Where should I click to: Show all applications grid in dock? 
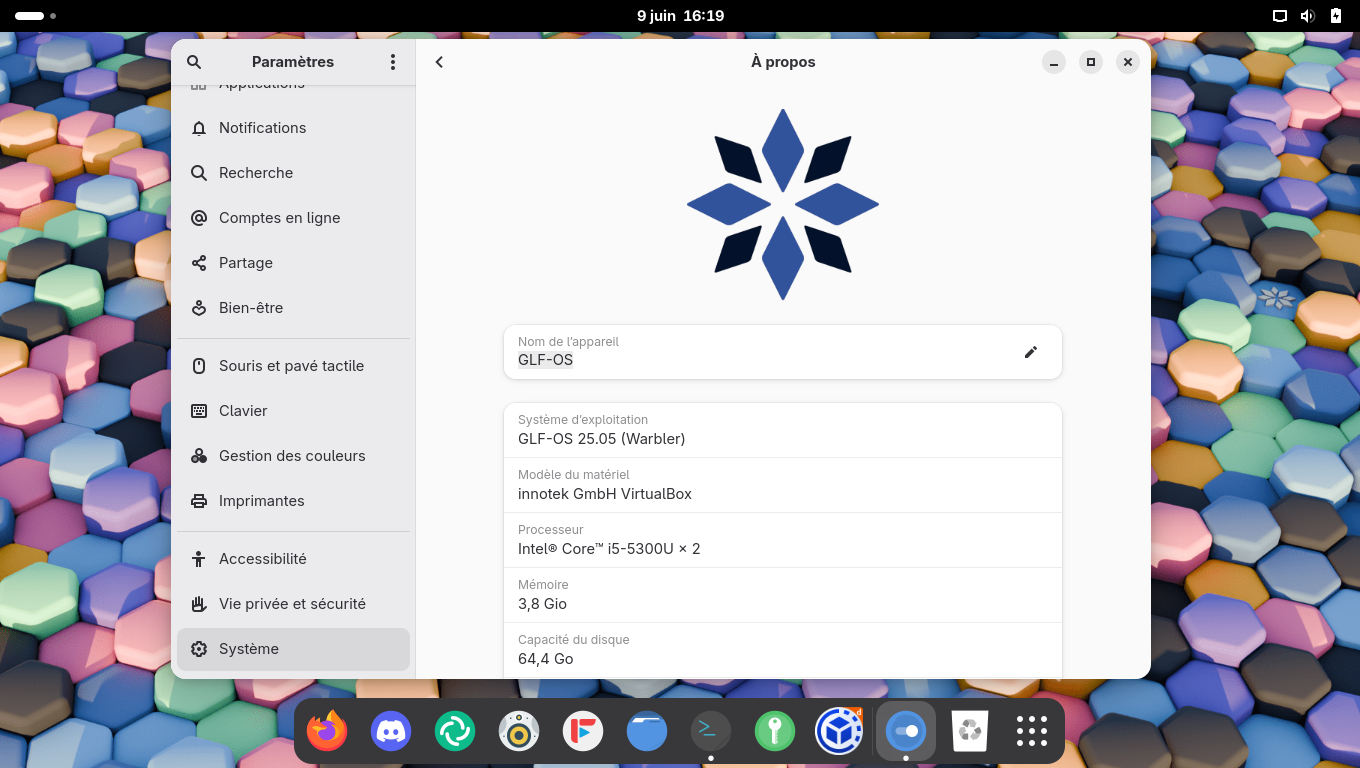[x=1032, y=732]
